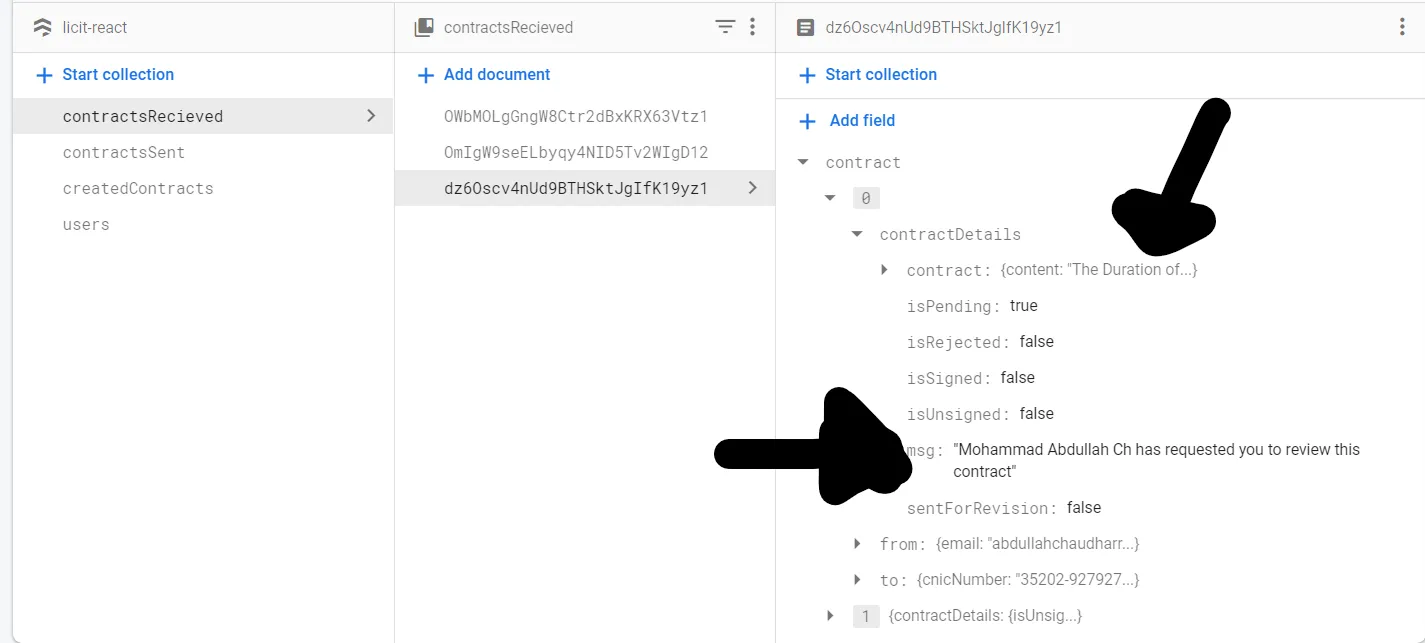Image resolution: width=1425 pixels, height=643 pixels.
Task: Click the sentForRevision value false
Action: coord(1084,508)
